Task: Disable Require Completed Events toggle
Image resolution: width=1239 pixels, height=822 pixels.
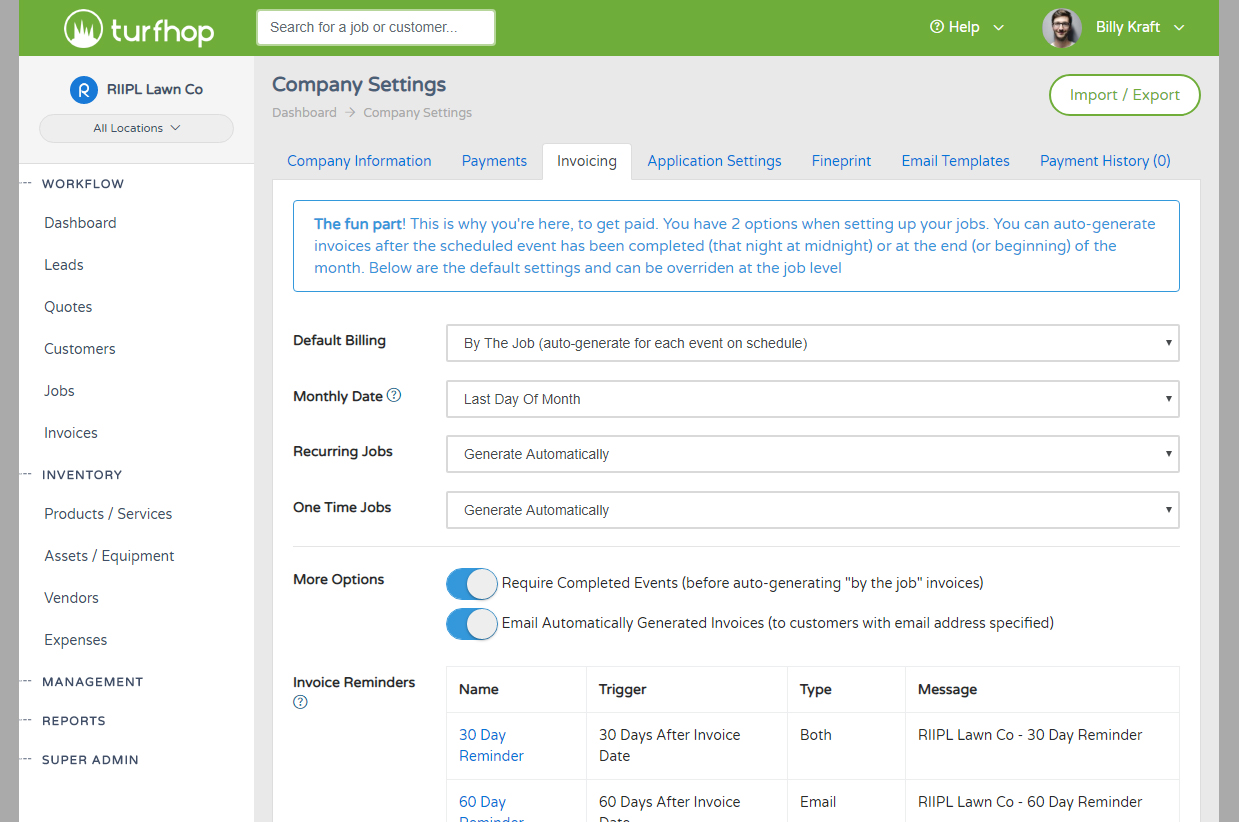Action: [471, 584]
